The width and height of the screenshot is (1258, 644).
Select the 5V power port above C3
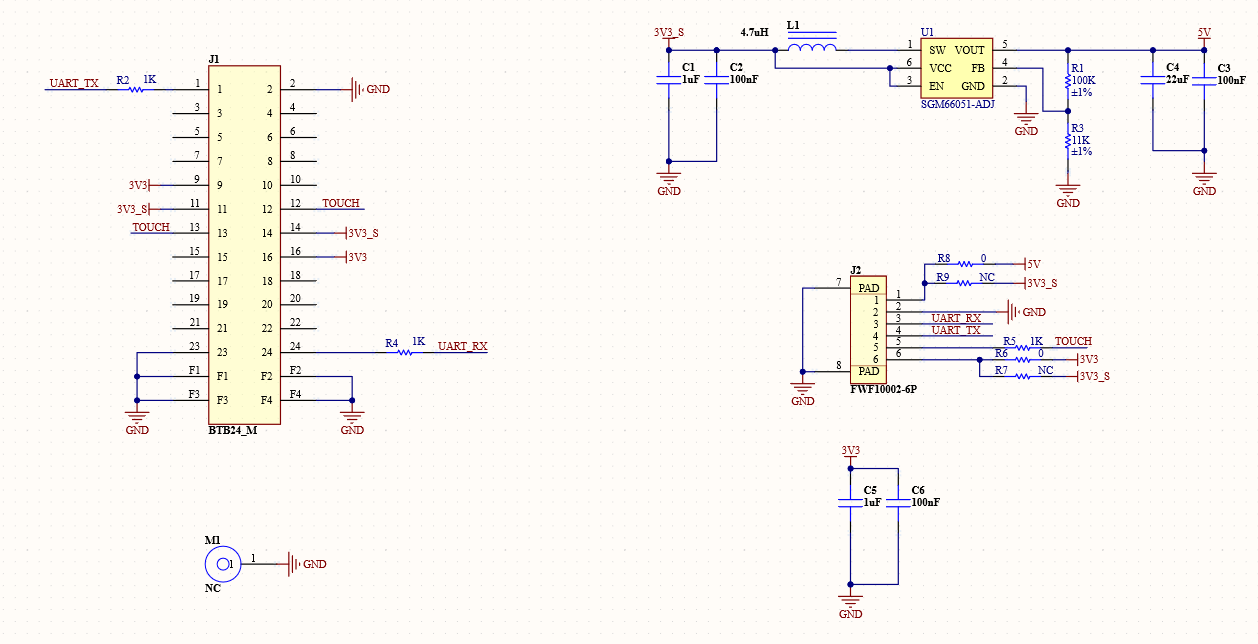[1204, 34]
